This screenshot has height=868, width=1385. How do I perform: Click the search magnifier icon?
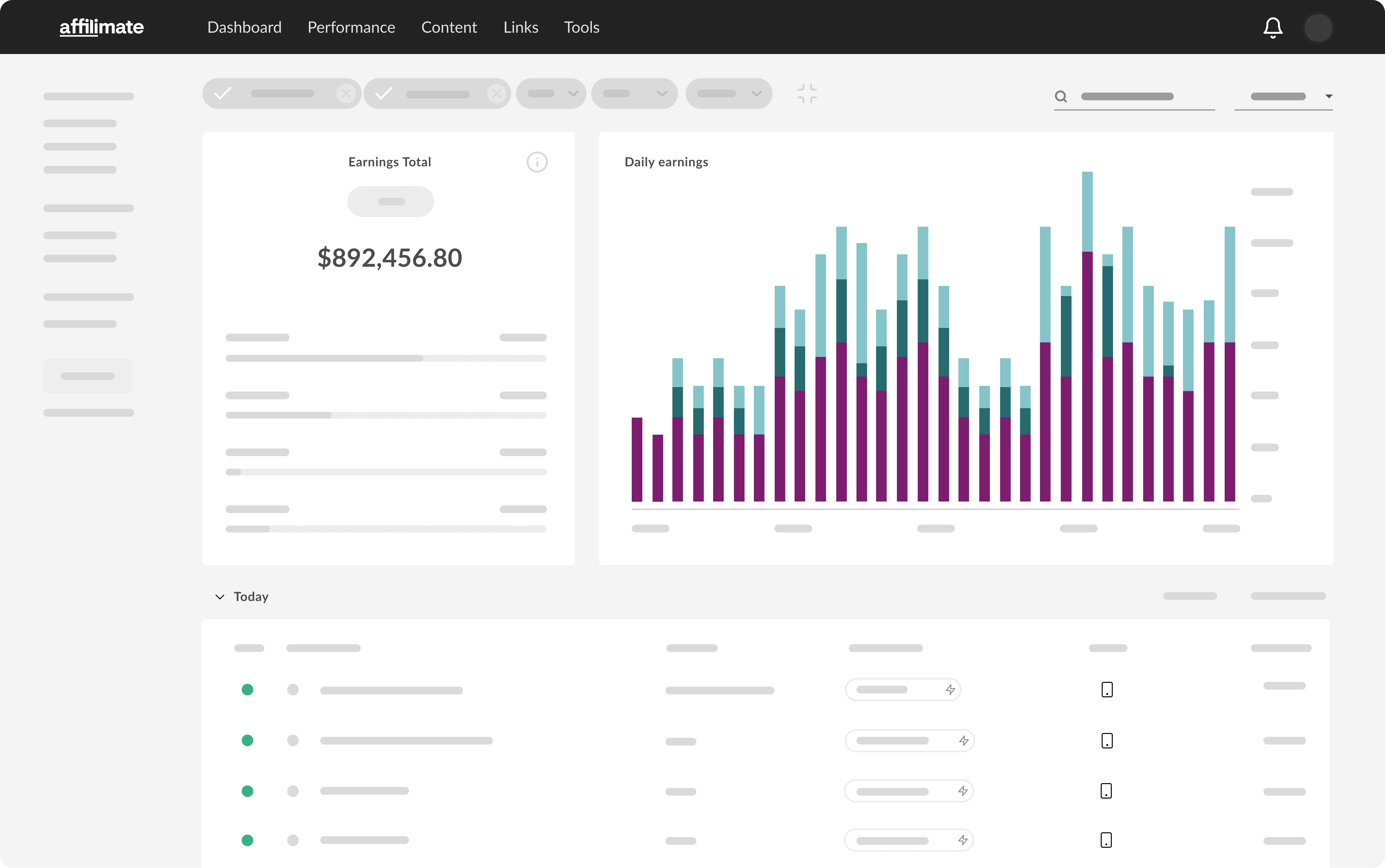pos(1061,96)
